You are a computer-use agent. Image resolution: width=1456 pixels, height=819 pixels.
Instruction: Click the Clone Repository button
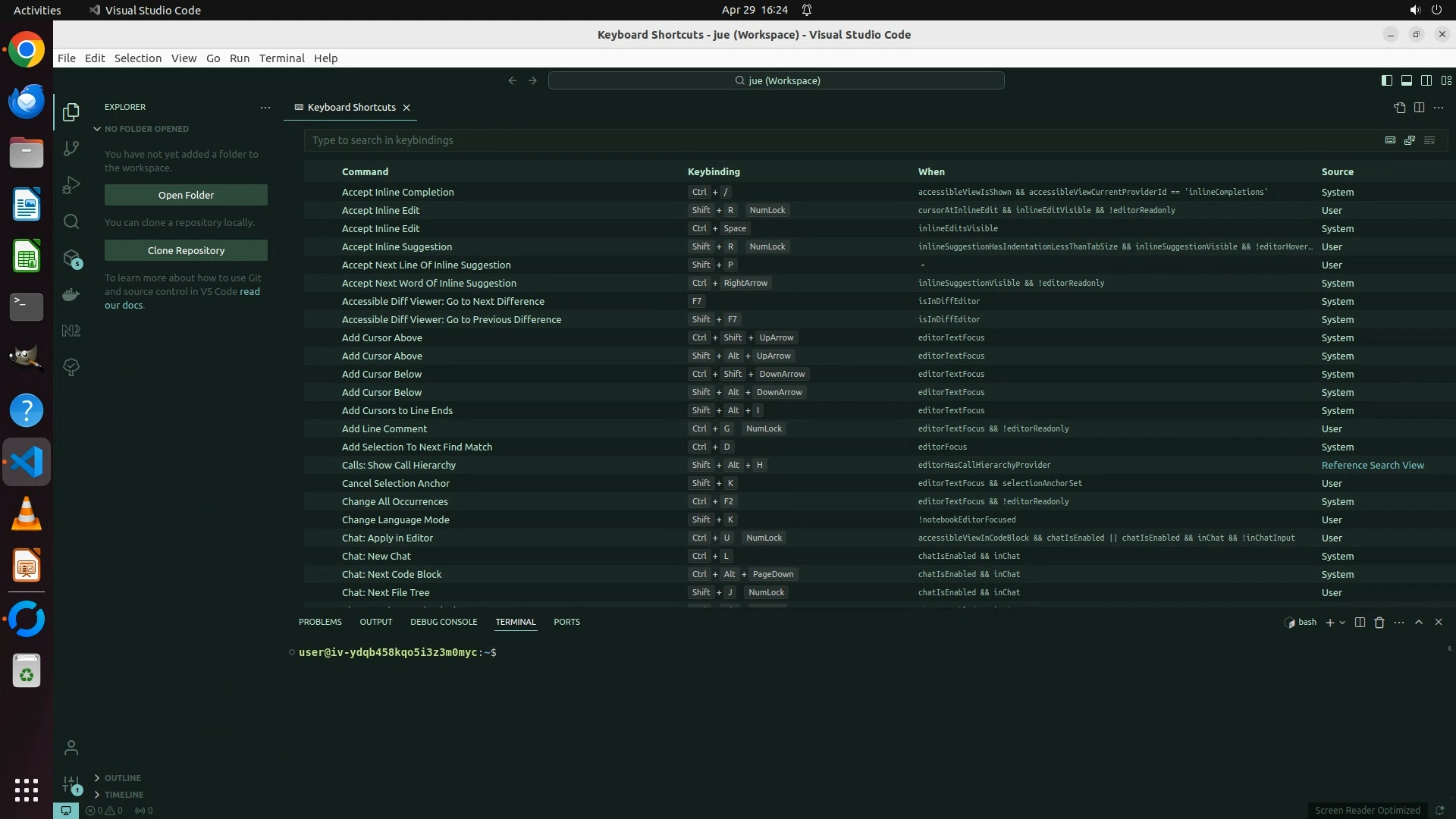coord(186,250)
